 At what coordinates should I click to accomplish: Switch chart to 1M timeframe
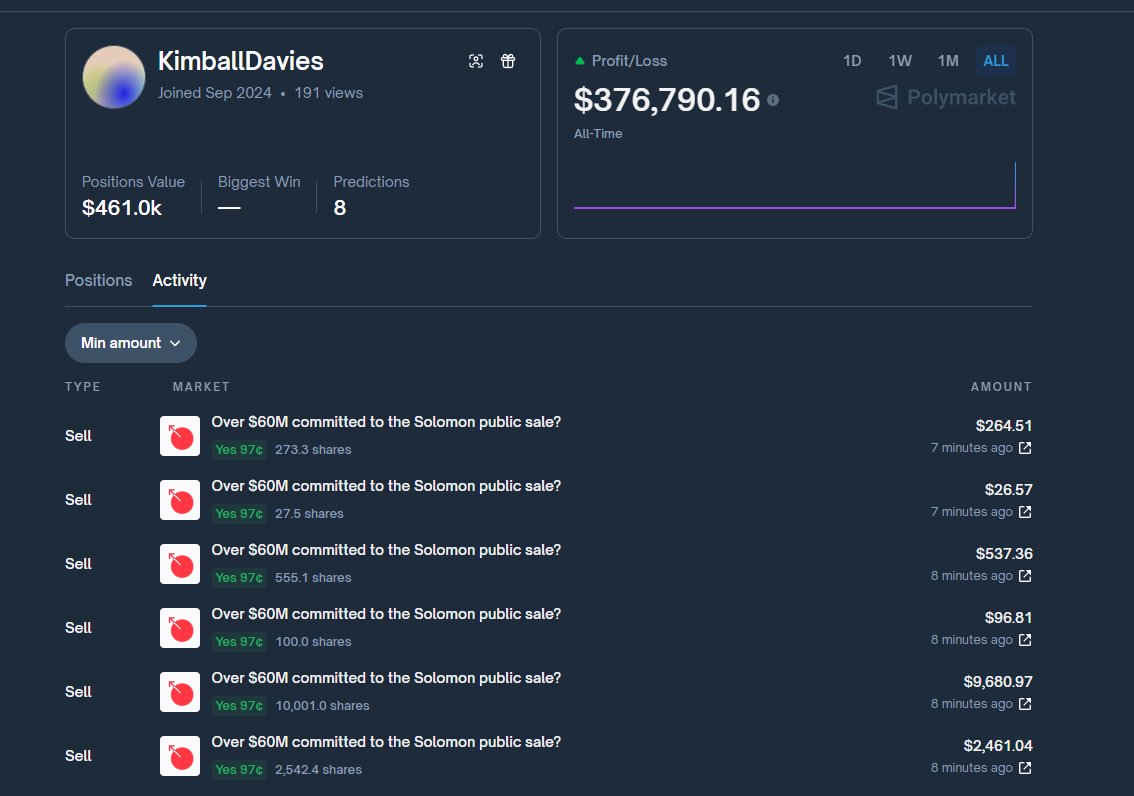click(x=948, y=60)
